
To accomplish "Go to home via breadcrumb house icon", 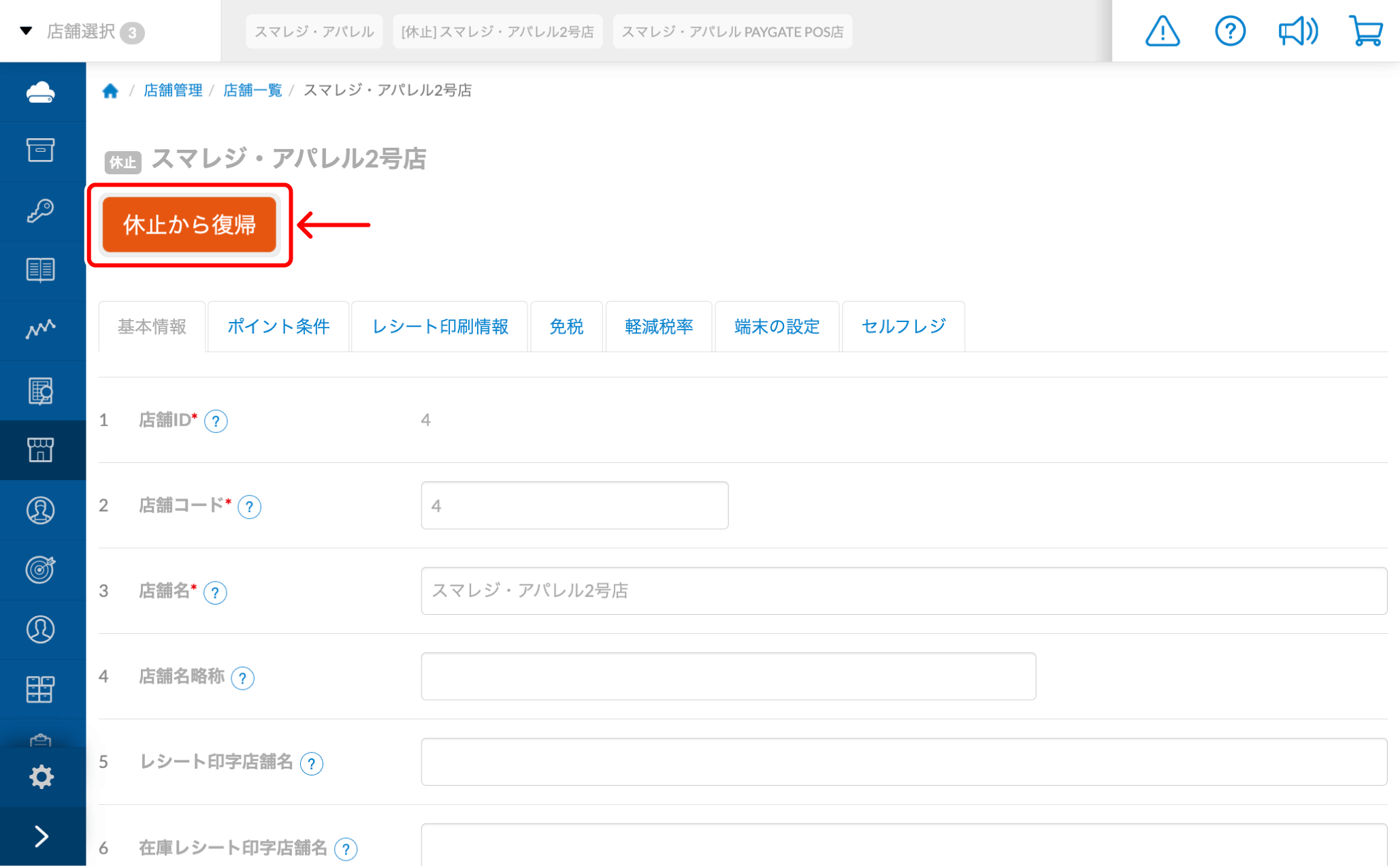I will pyautogui.click(x=110, y=91).
